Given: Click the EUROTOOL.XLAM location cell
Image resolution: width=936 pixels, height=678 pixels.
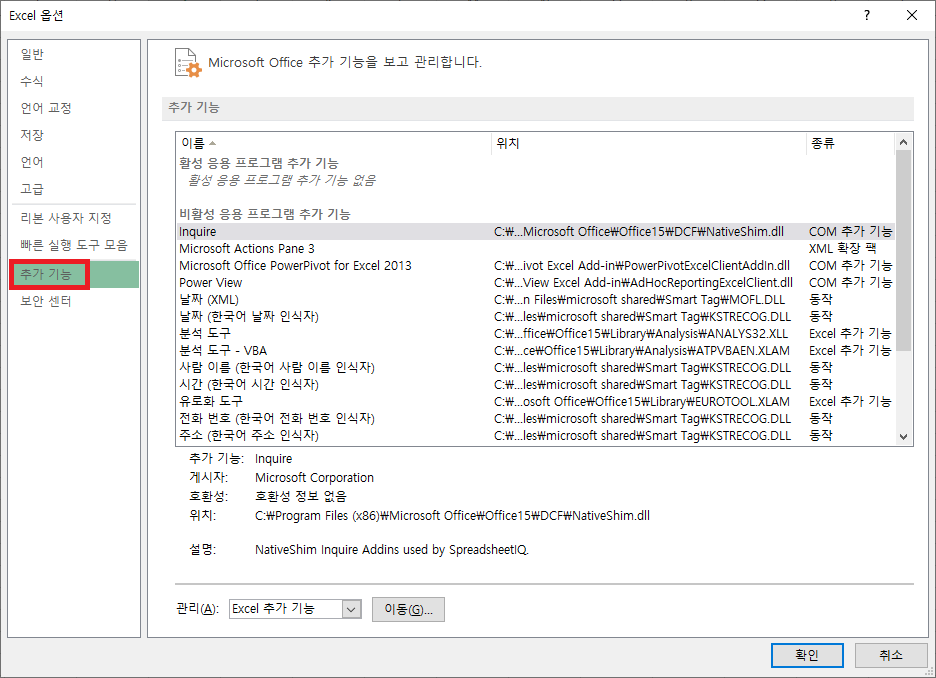Looking at the screenshot, I should (642, 402).
